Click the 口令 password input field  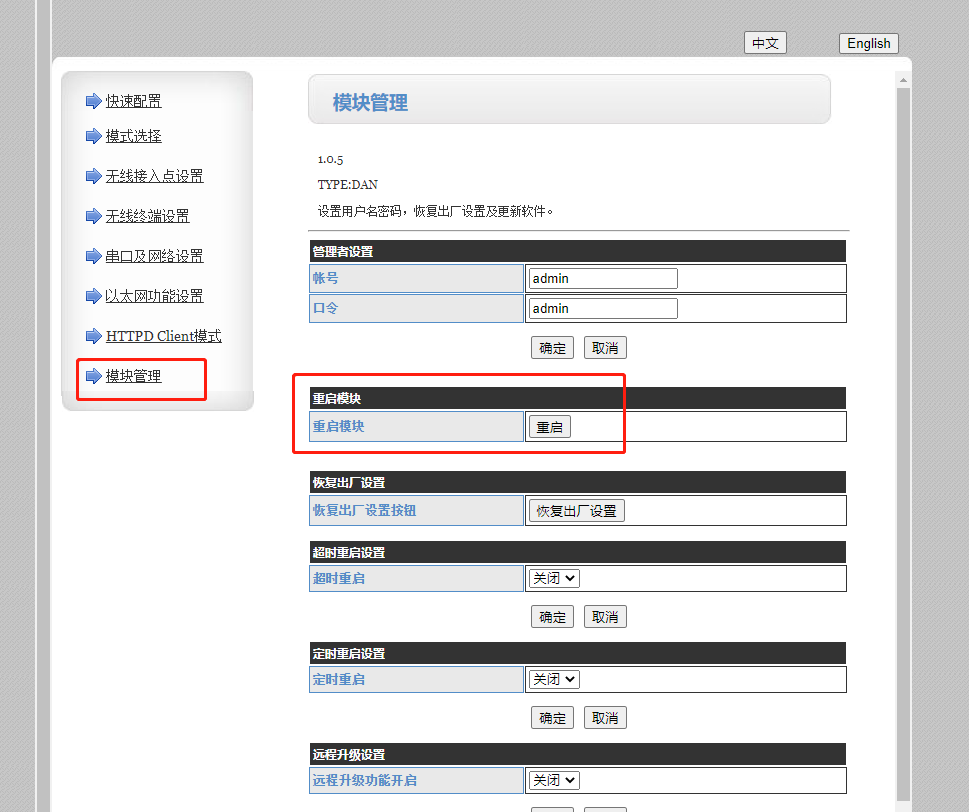point(603,308)
